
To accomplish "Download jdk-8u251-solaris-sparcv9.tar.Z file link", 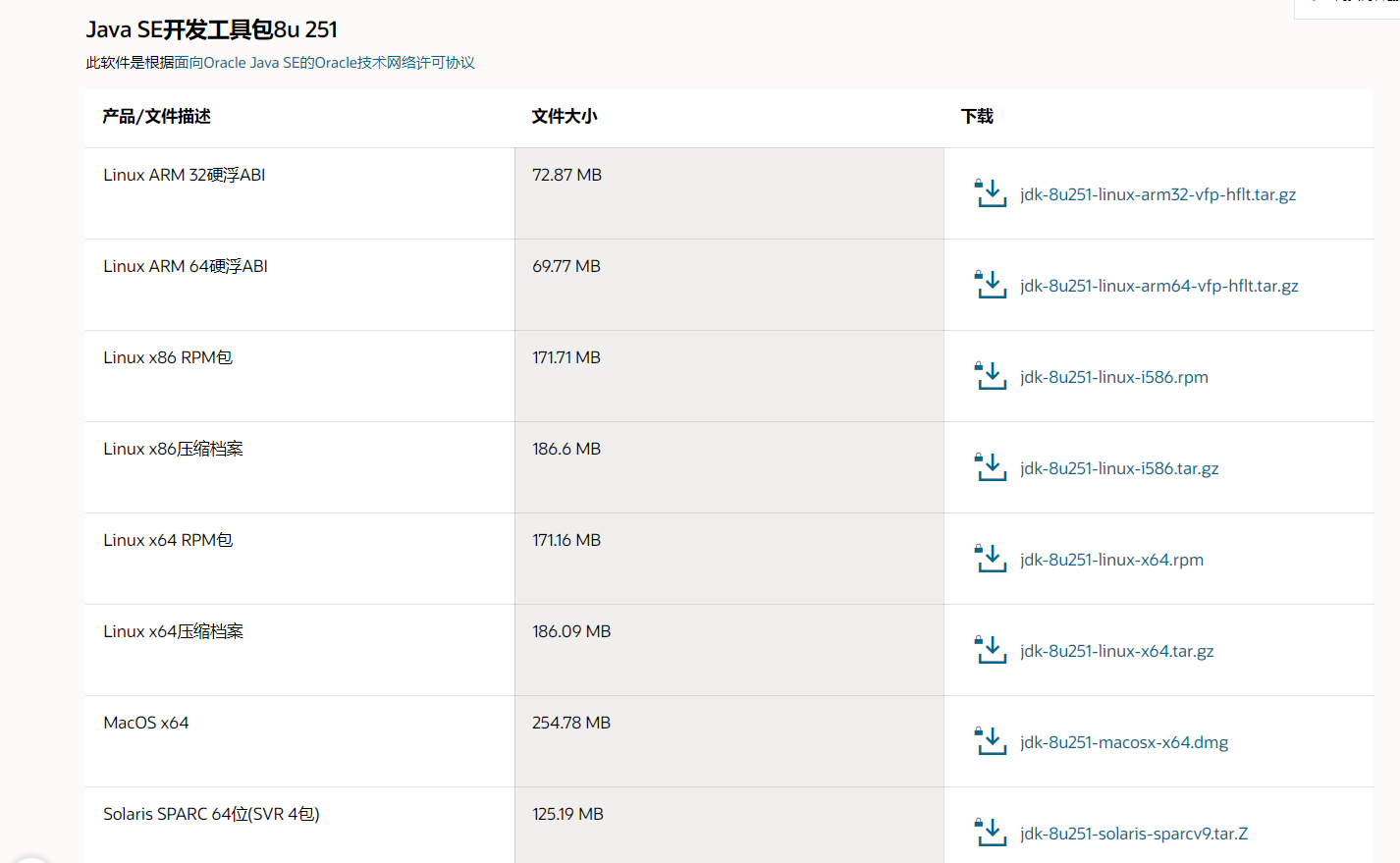I will coord(1134,834).
